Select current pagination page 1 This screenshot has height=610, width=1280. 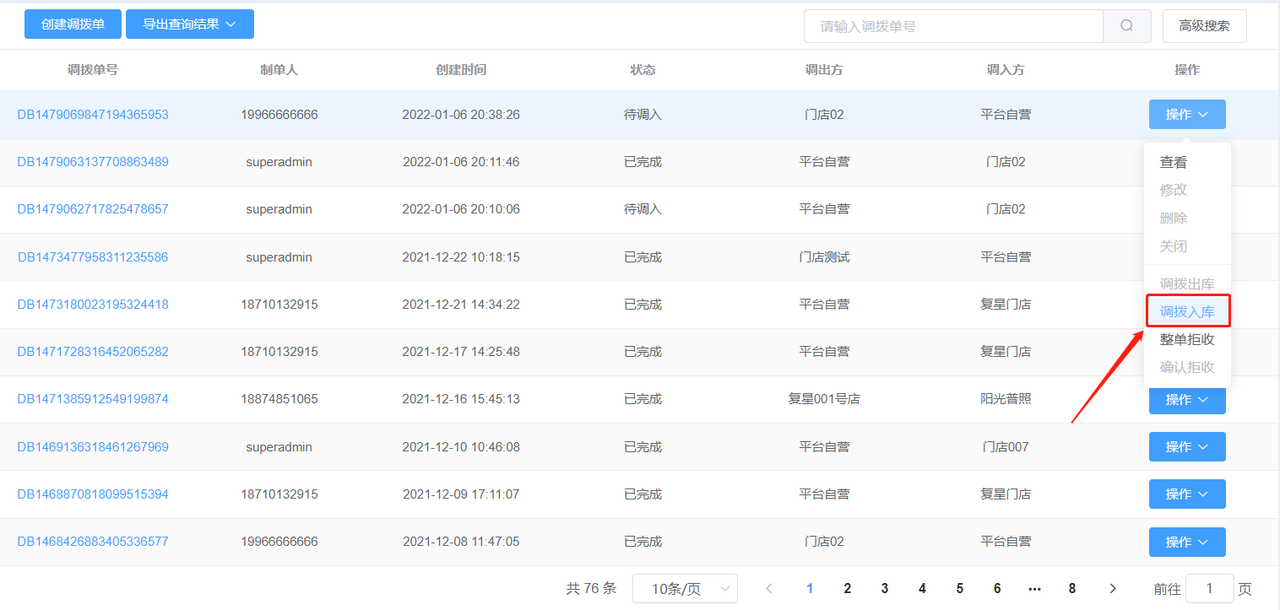[810, 589]
